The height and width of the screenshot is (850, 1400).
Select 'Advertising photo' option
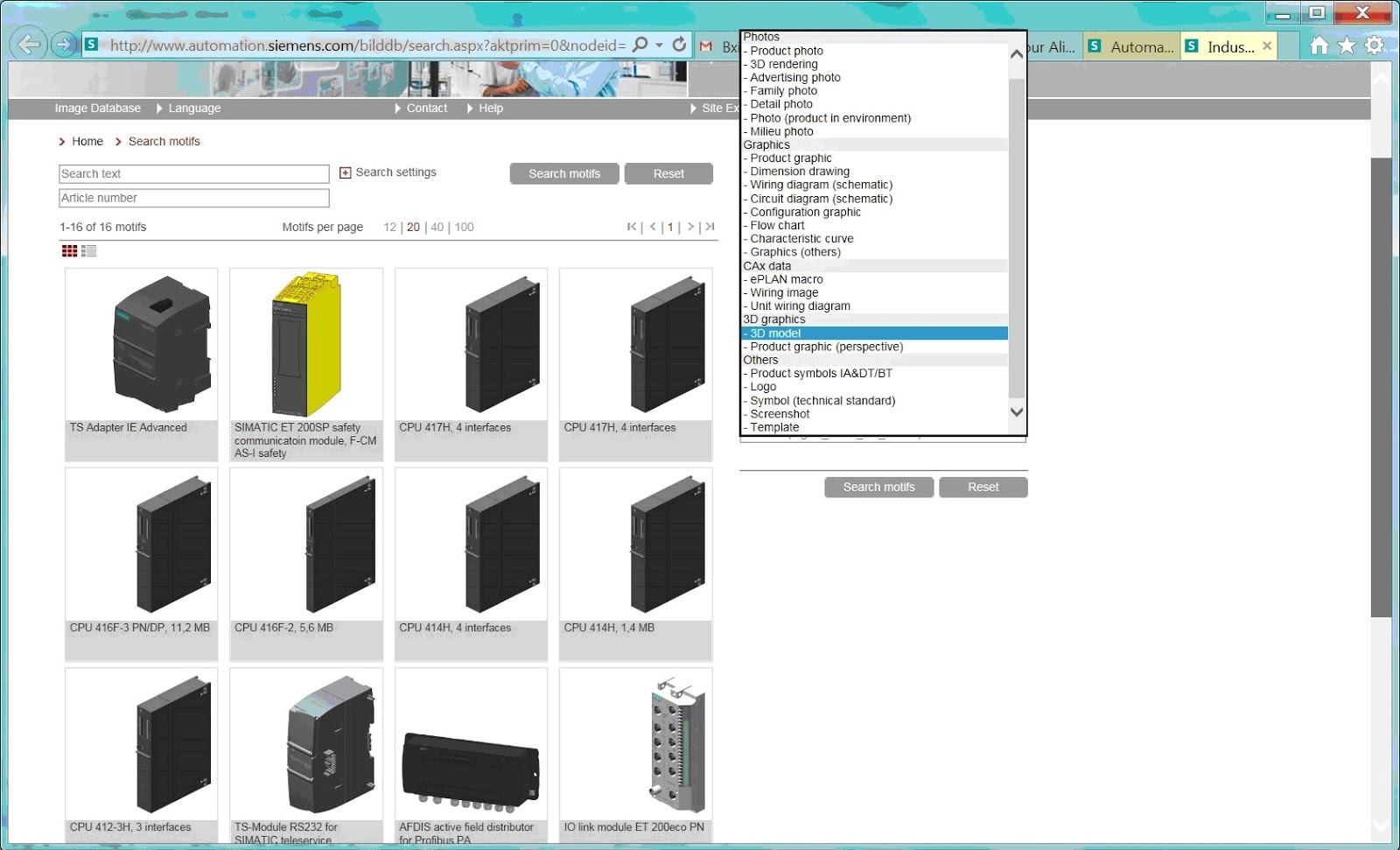coord(875,77)
